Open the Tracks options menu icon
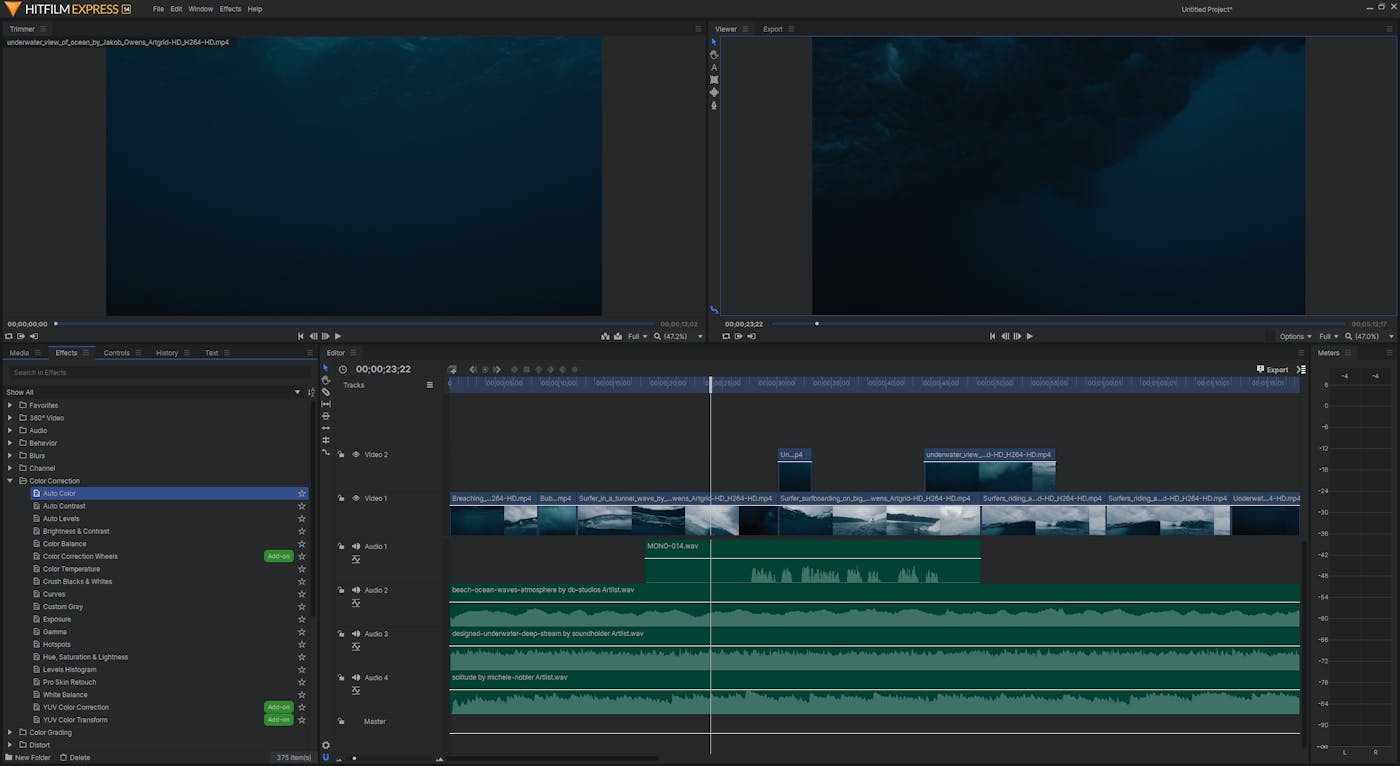The image size is (1400, 766). (430, 385)
